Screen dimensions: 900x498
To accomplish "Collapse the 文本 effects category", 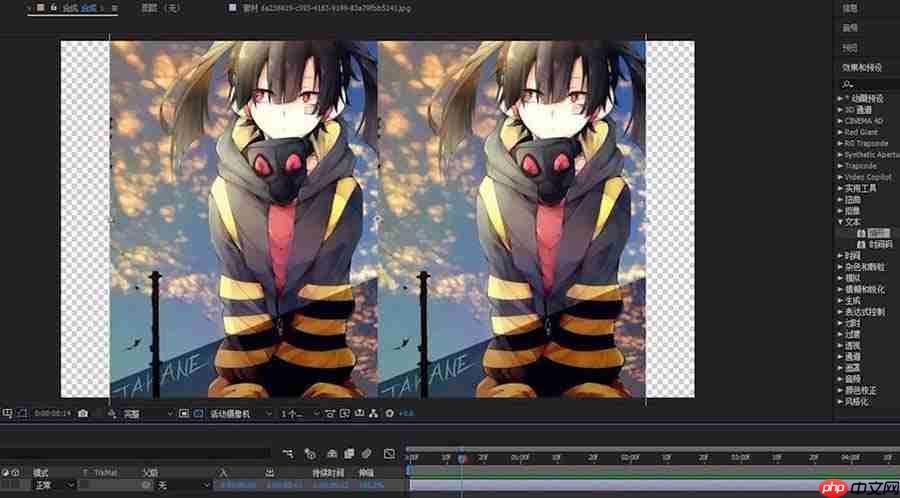I will pyautogui.click(x=840, y=221).
